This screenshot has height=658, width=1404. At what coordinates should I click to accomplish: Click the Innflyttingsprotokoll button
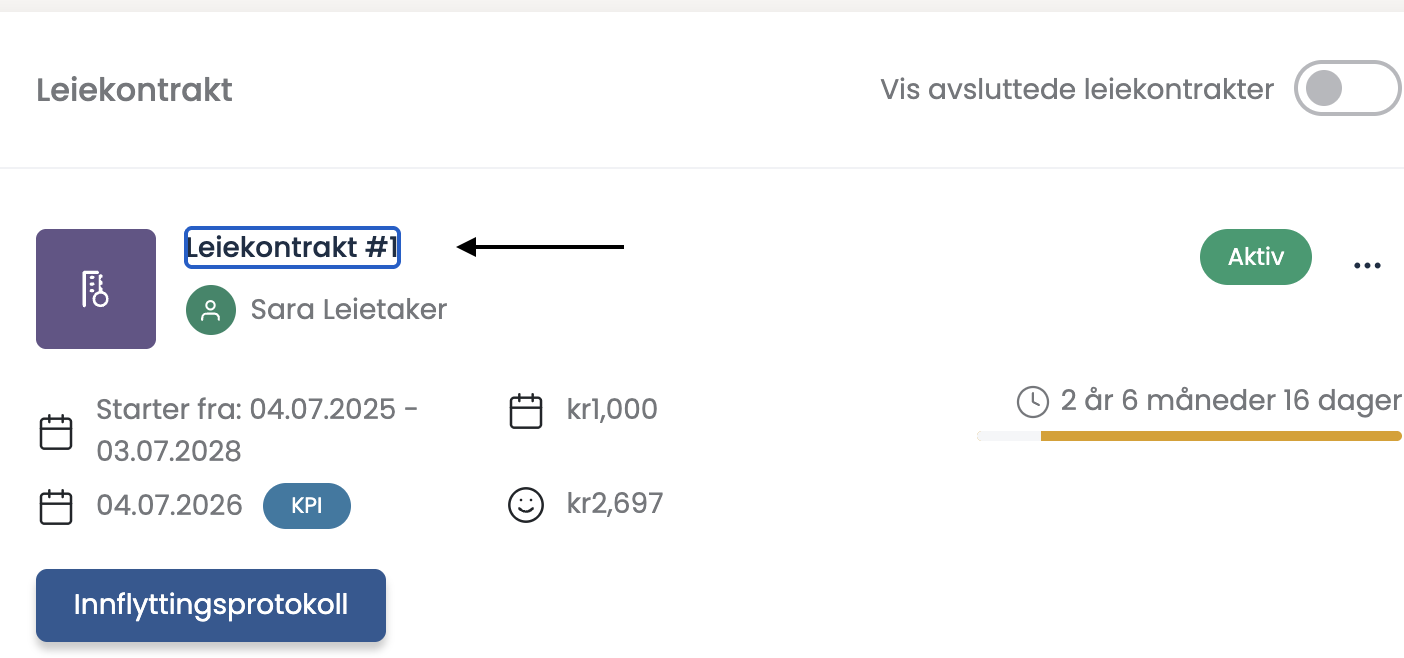211,605
